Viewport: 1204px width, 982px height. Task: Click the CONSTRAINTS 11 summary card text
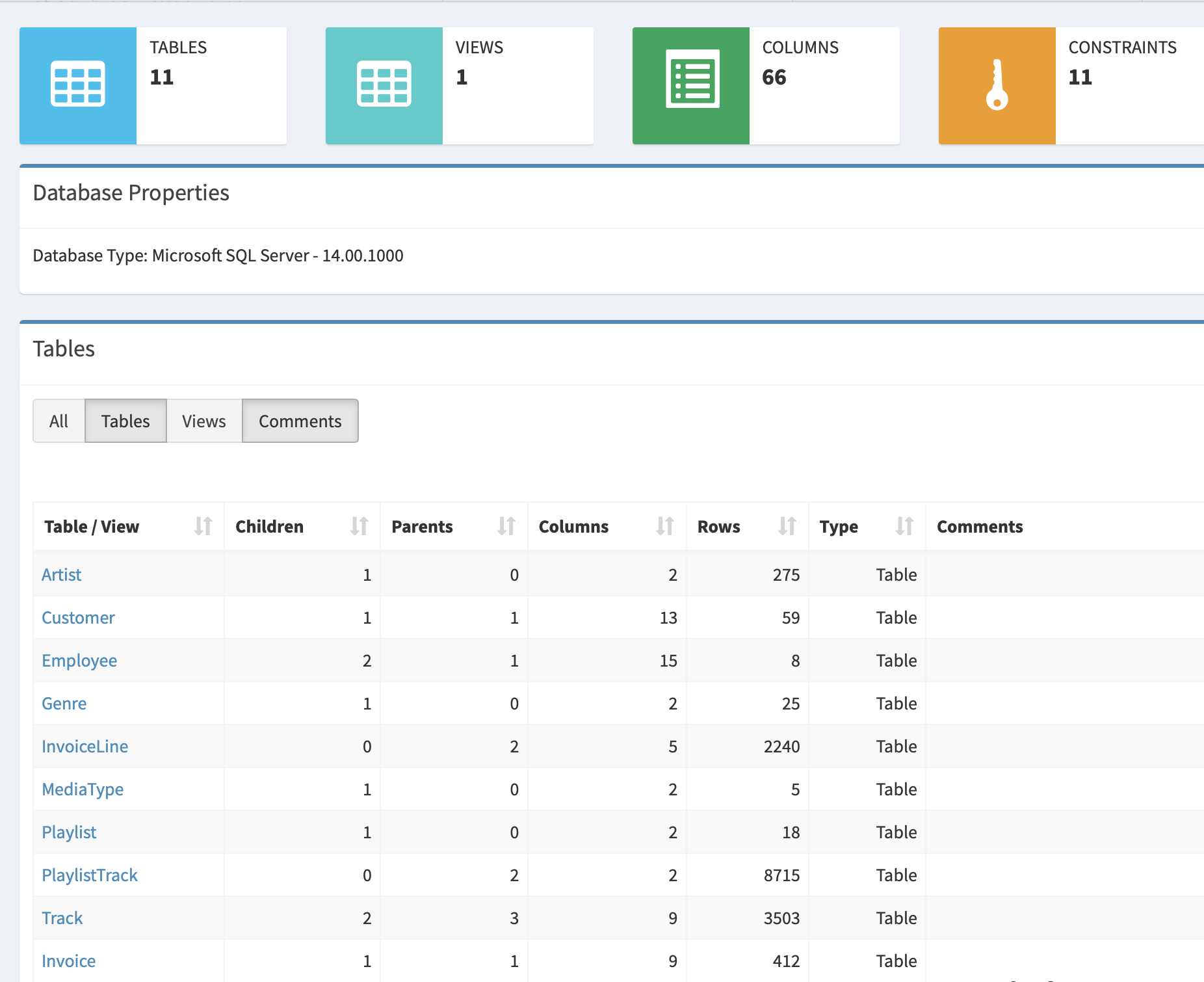click(x=1123, y=63)
